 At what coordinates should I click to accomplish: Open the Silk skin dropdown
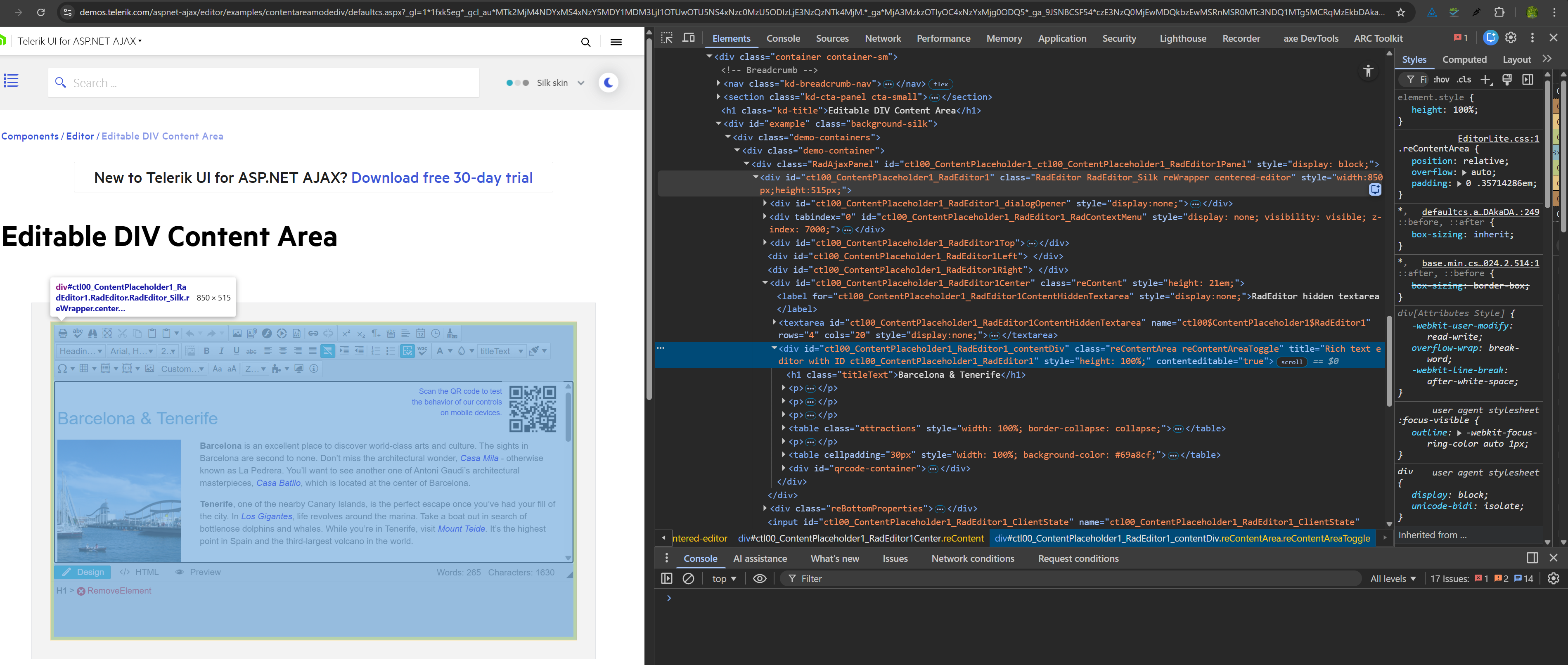point(560,83)
